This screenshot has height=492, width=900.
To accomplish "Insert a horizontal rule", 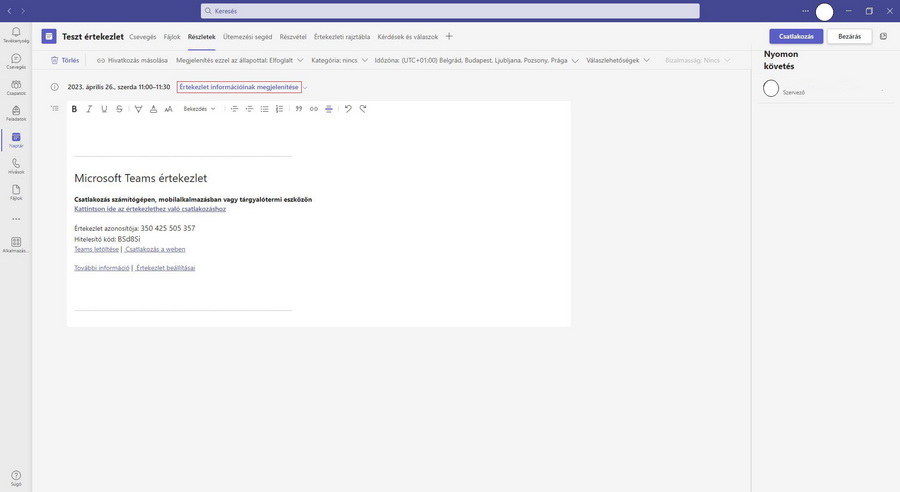I will click(x=329, y=109).
